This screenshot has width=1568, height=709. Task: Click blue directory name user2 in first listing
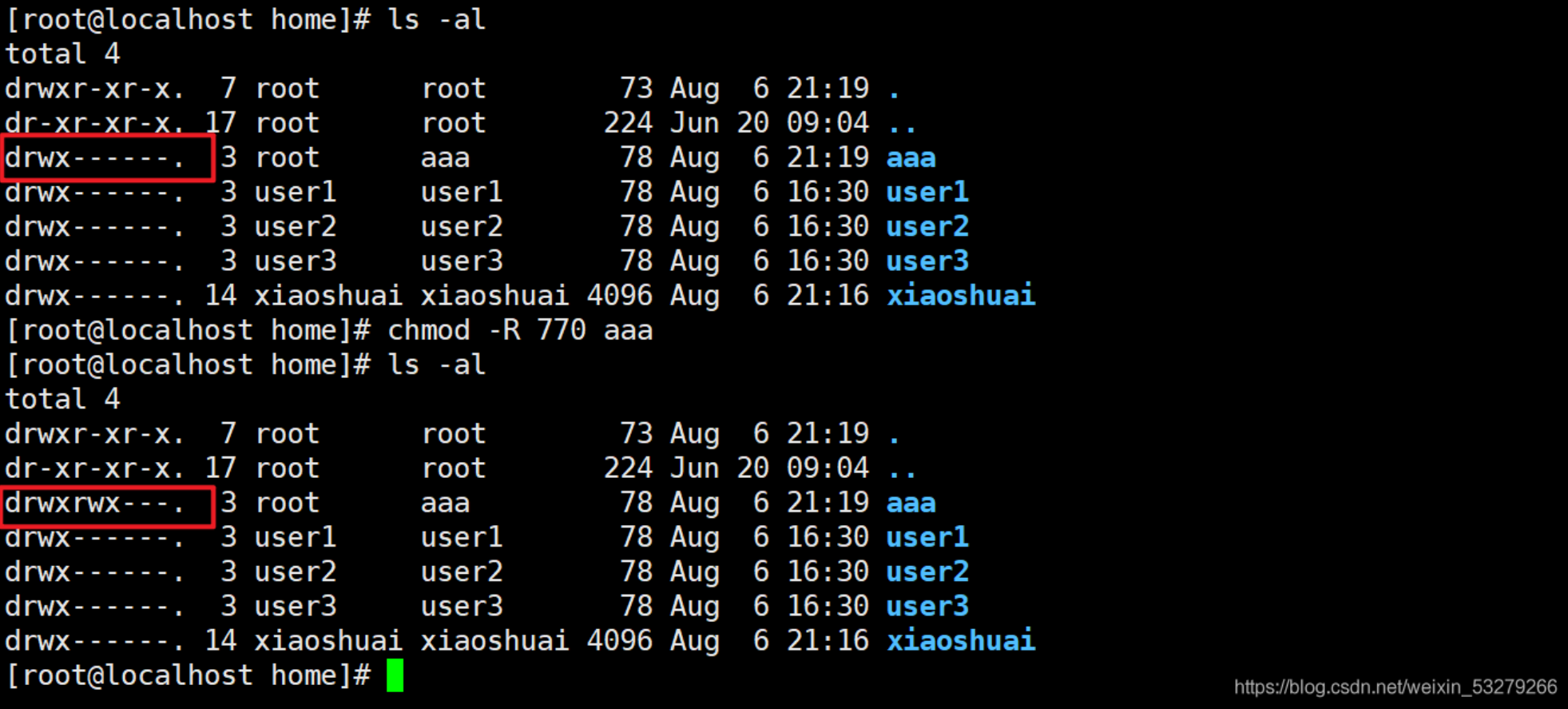[x=927, y=226]
